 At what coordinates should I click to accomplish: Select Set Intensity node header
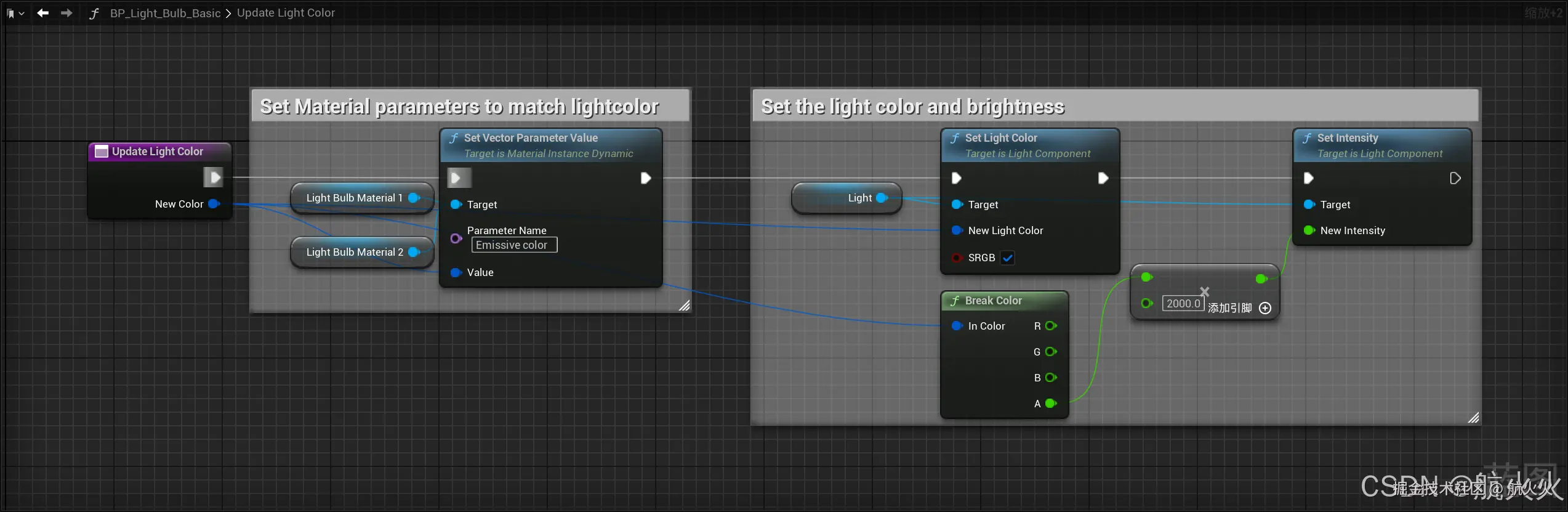tap(1382, 145)
